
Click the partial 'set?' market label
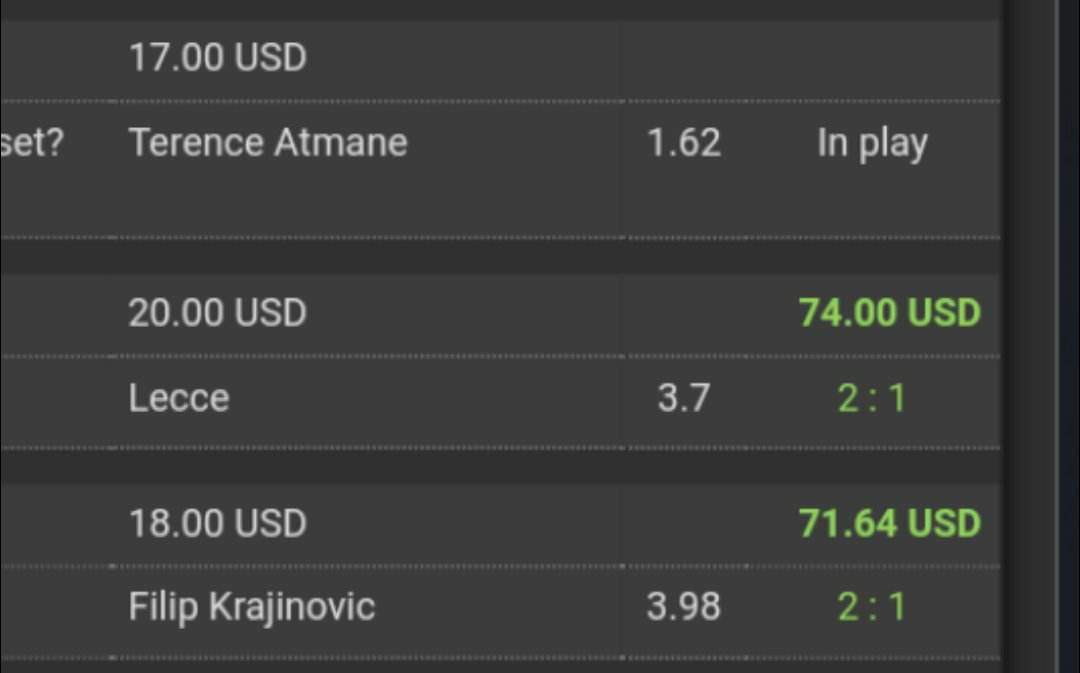click(32, 143)
